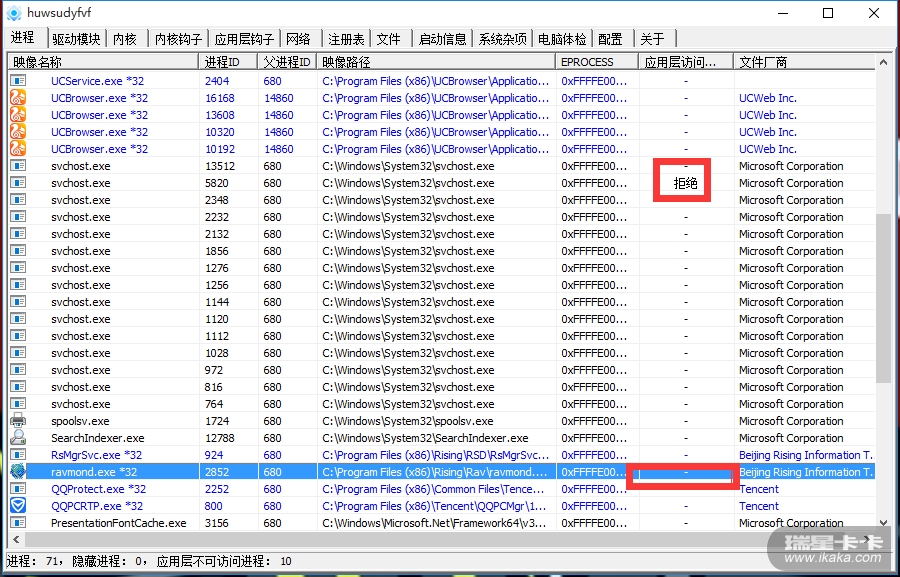Click the SearchIndexer.exe magnifier icon
Image resolution: width=900 pixels, height=577 pixels.
tap(18, 438)
